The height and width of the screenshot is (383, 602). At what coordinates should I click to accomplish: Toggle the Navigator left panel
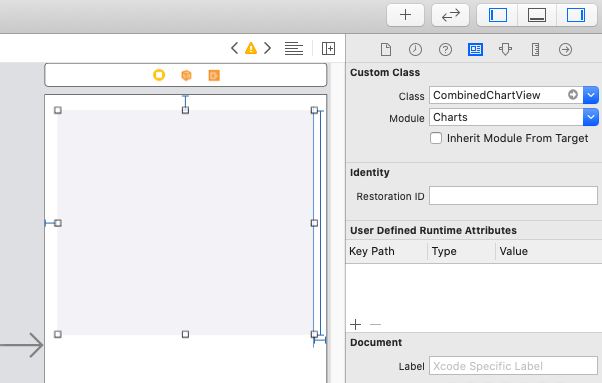[498, 15]
